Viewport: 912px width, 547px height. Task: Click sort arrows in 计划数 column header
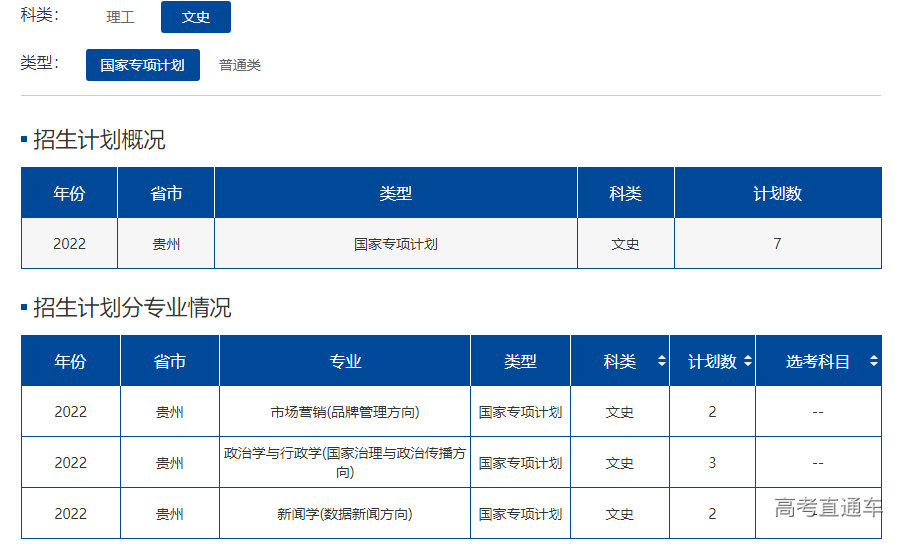[747, 362]
